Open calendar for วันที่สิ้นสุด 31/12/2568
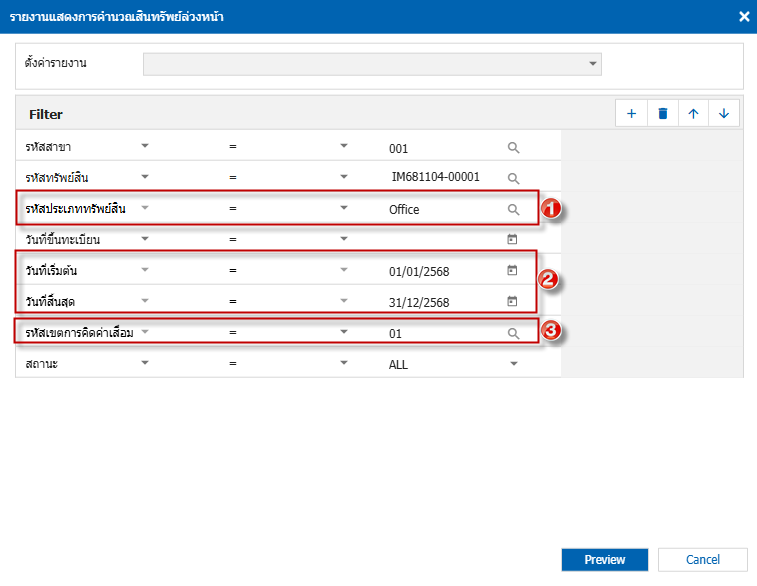757x586 pixels. click(513, 302)
